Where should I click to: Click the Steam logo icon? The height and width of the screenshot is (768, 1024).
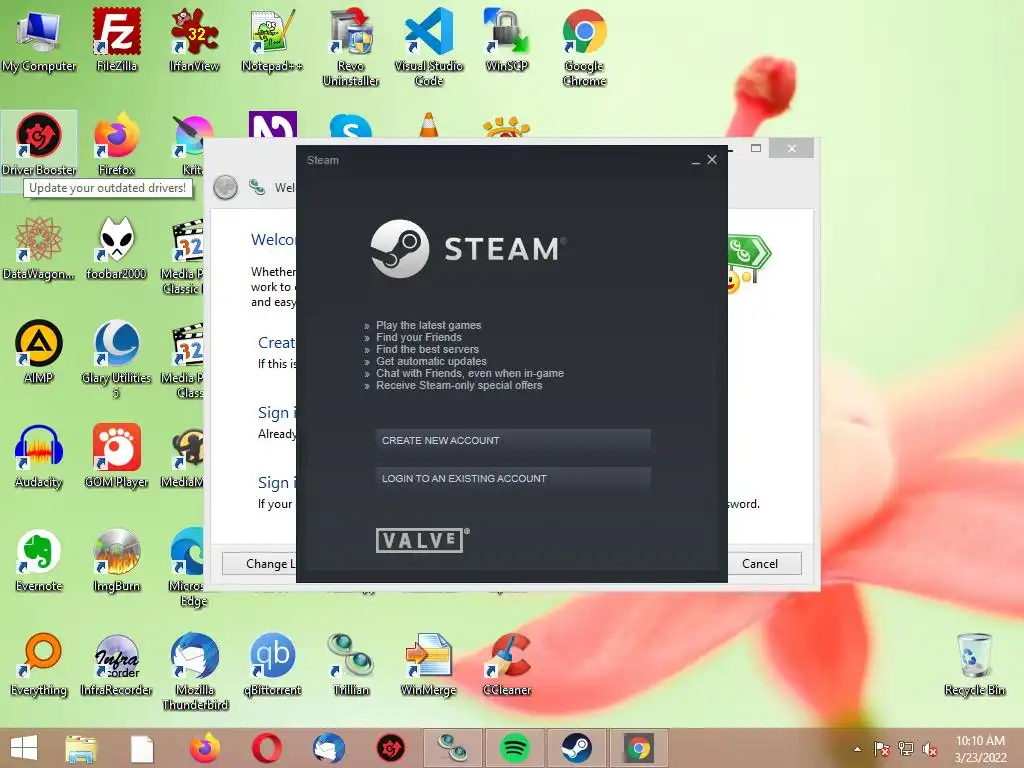click(x=400, y=249)
